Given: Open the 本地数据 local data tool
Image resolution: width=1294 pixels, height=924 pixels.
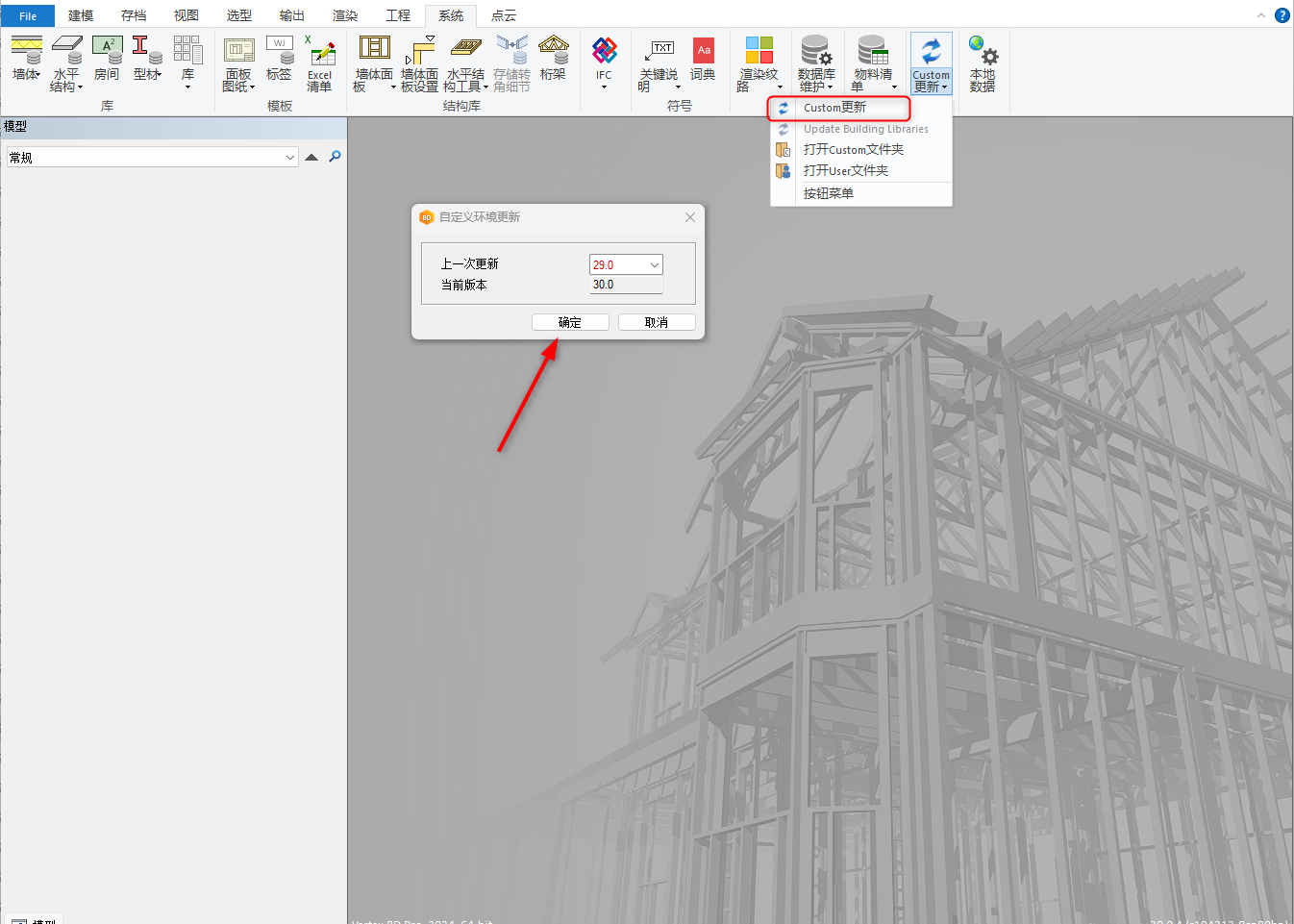Looking at the screenshot, I should (983, 63).
